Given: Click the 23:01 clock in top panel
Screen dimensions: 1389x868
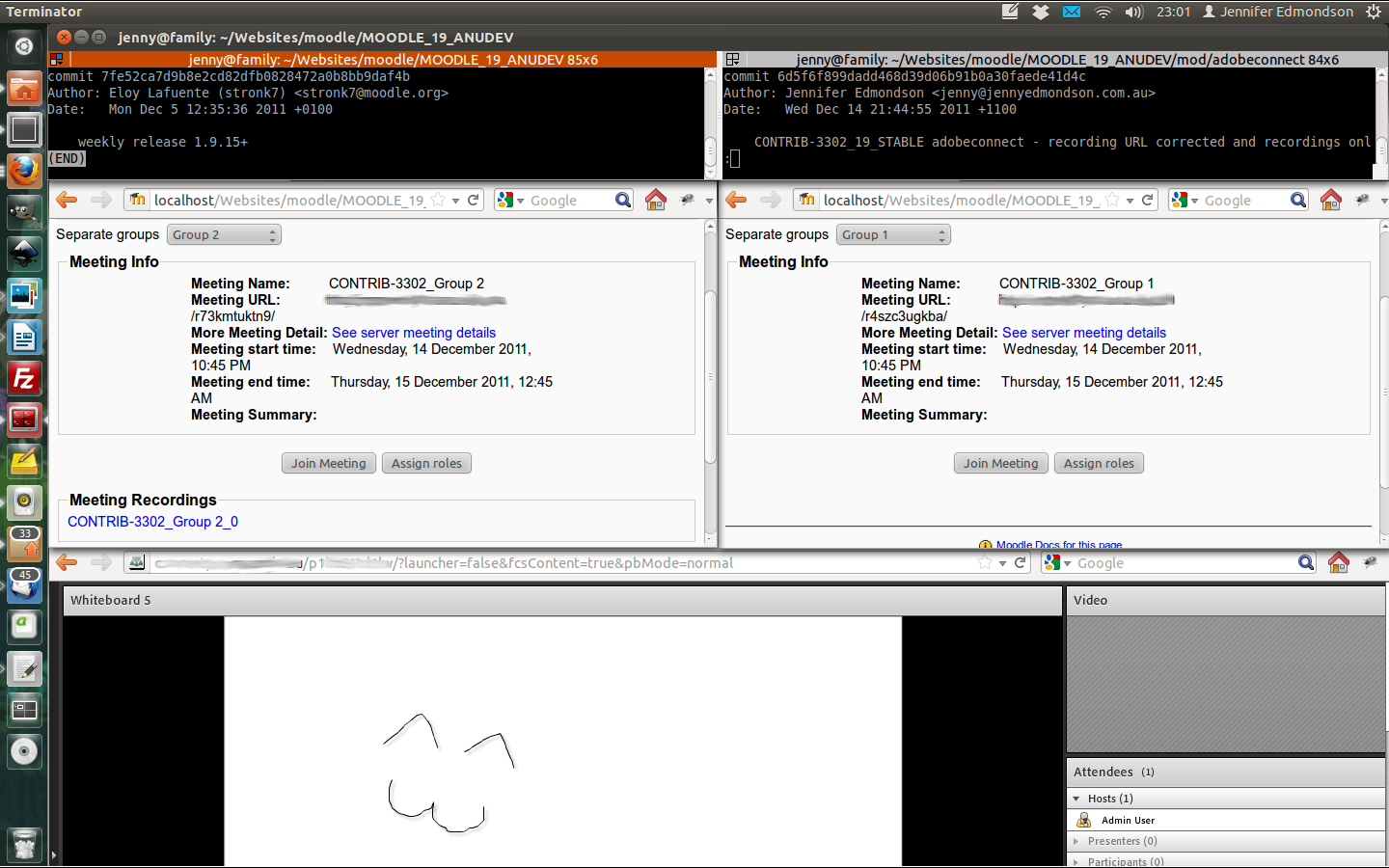Looking at the screenshot, I should click(x=1173, y=12).
